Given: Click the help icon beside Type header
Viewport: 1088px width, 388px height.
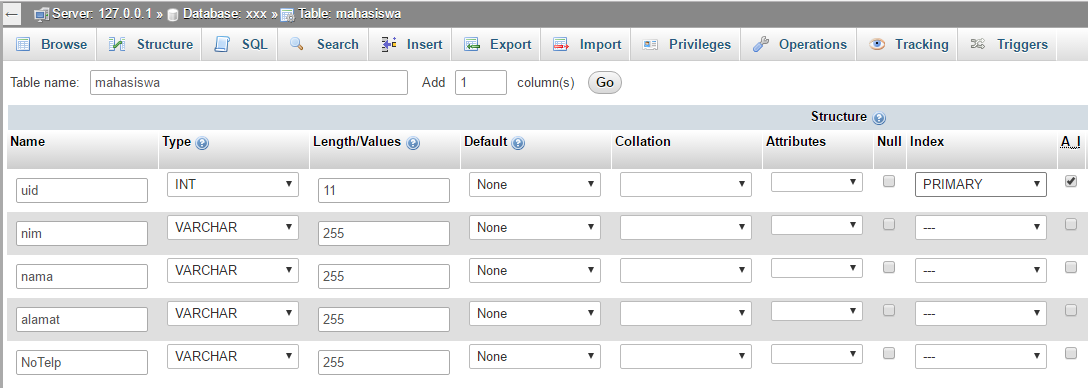Looking at the screenshot, I should [202, 144].
